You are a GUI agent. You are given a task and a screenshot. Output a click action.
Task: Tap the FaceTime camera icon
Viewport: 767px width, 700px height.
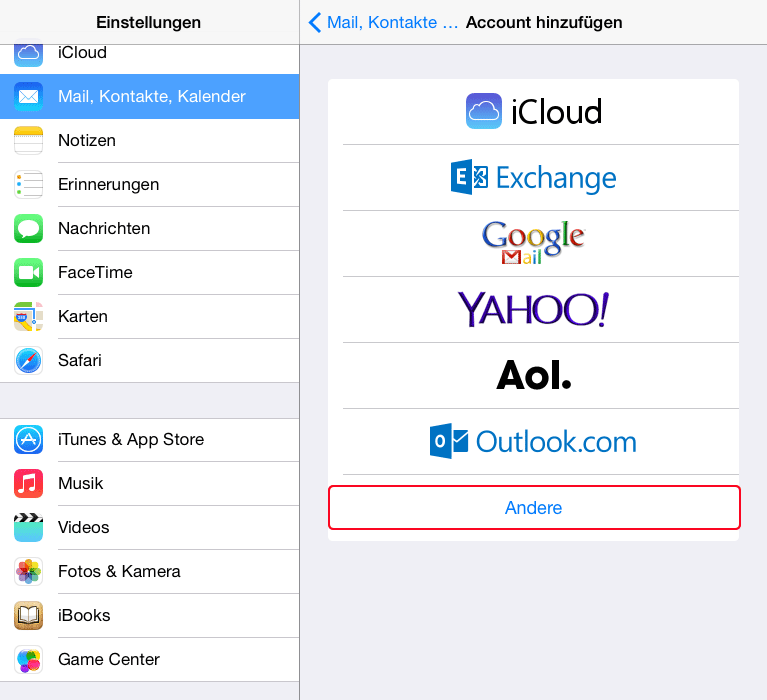click(x=28, y=272)
